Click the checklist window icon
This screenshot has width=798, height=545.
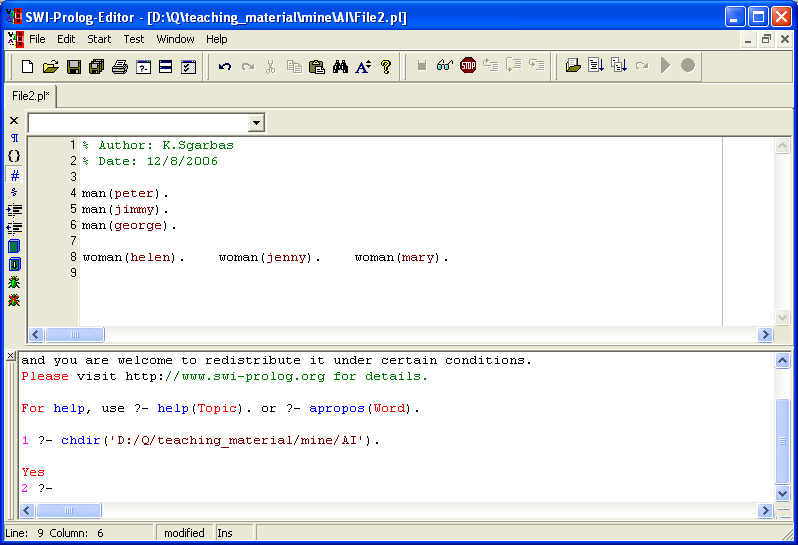pos(188,67)
